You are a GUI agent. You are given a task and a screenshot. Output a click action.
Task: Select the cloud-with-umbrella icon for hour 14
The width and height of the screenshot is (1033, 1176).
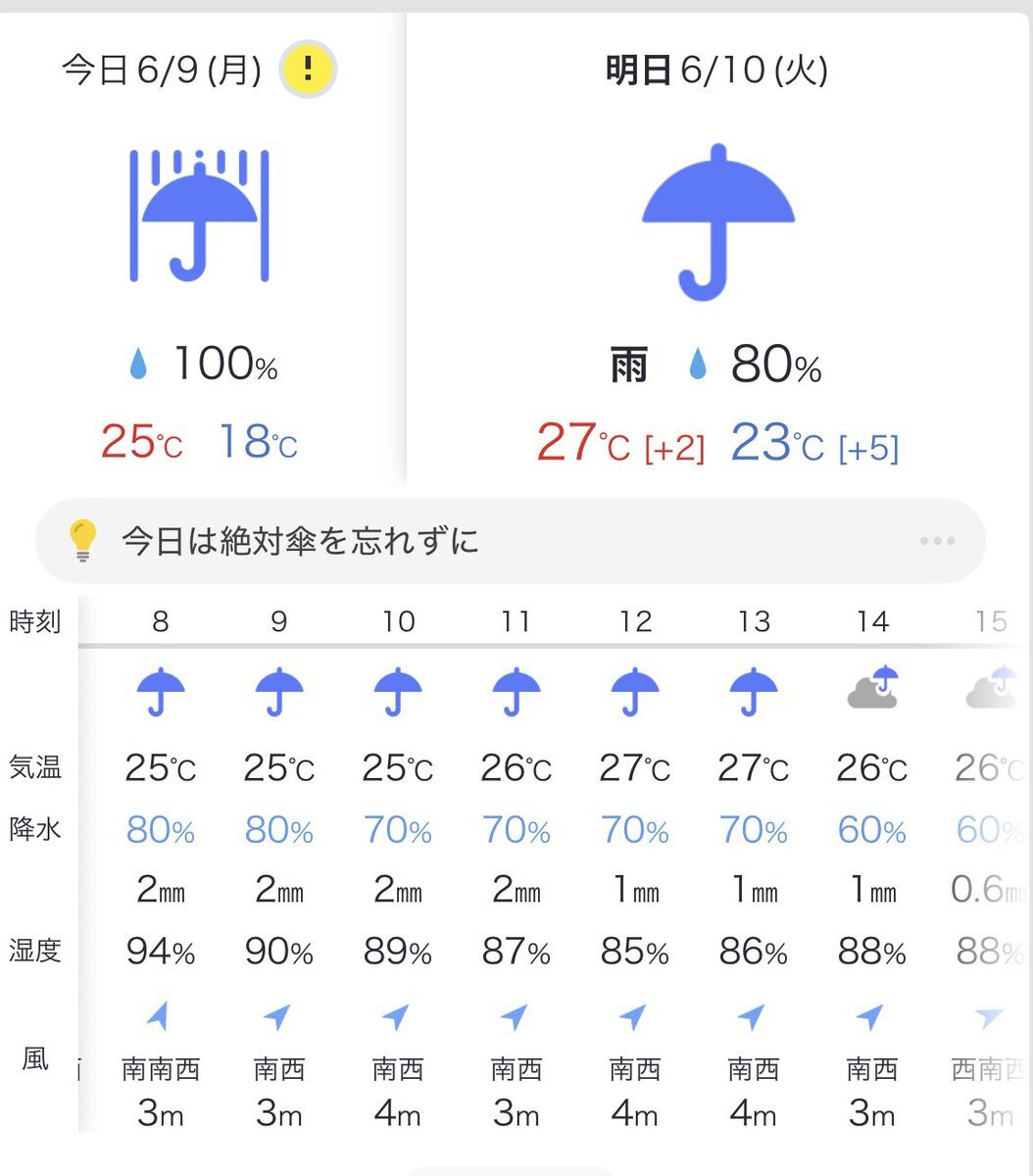coord(872,688)
